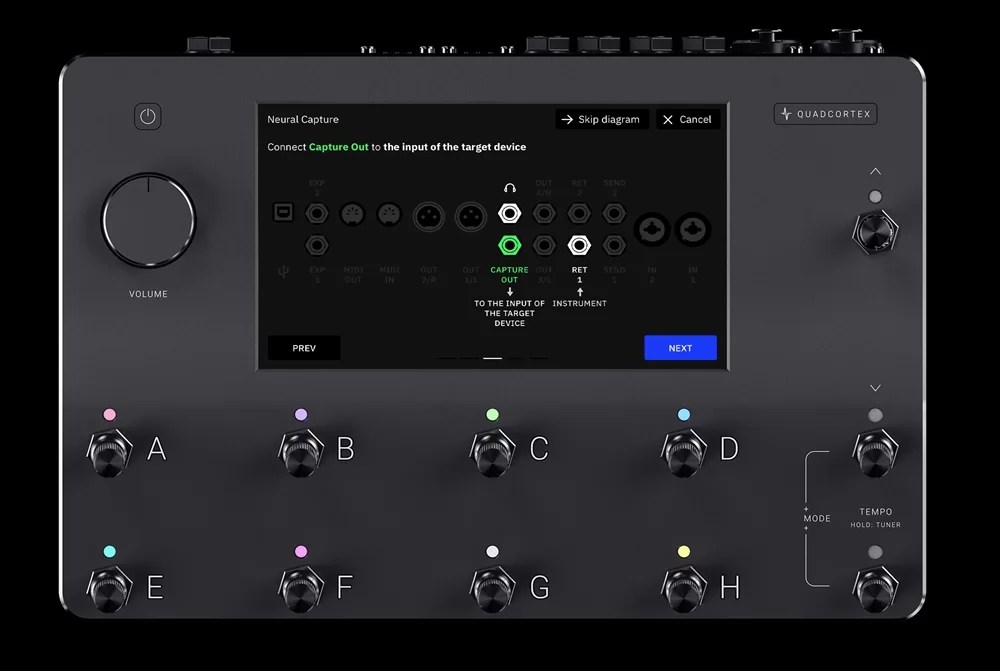The image size is (1000, 671).
Task: Click the headphone output icon in the diagram
Action: (509, 213)
